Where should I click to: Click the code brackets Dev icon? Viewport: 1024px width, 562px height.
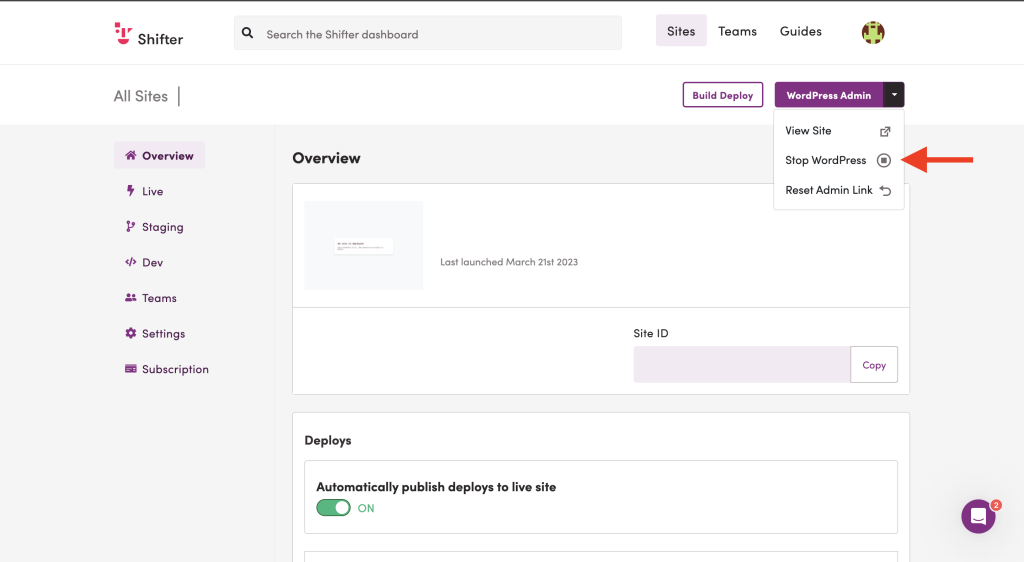[x=131, y=262]
